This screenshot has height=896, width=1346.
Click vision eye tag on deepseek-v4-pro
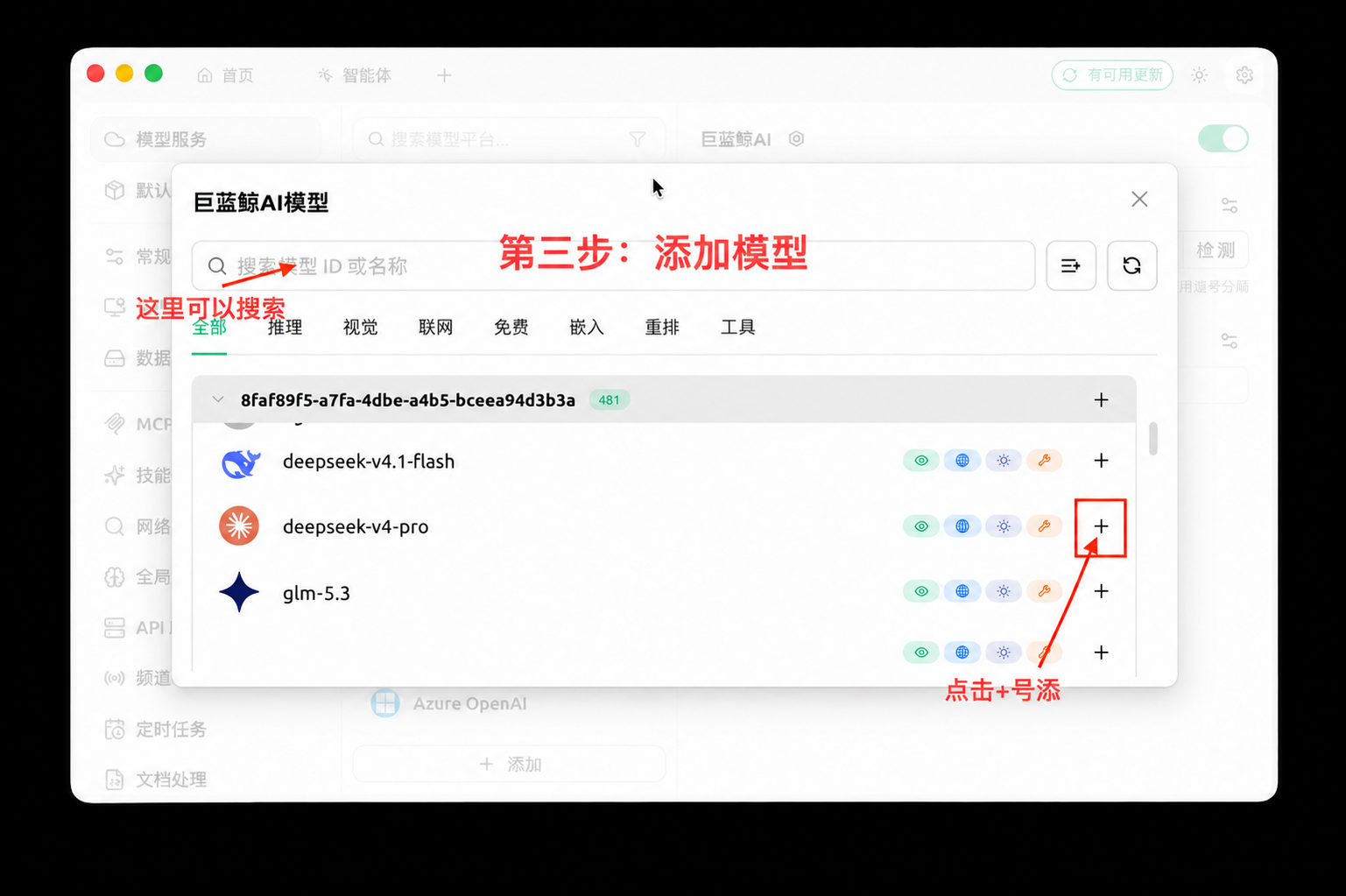pyautogui.click(x=921, y=526)
